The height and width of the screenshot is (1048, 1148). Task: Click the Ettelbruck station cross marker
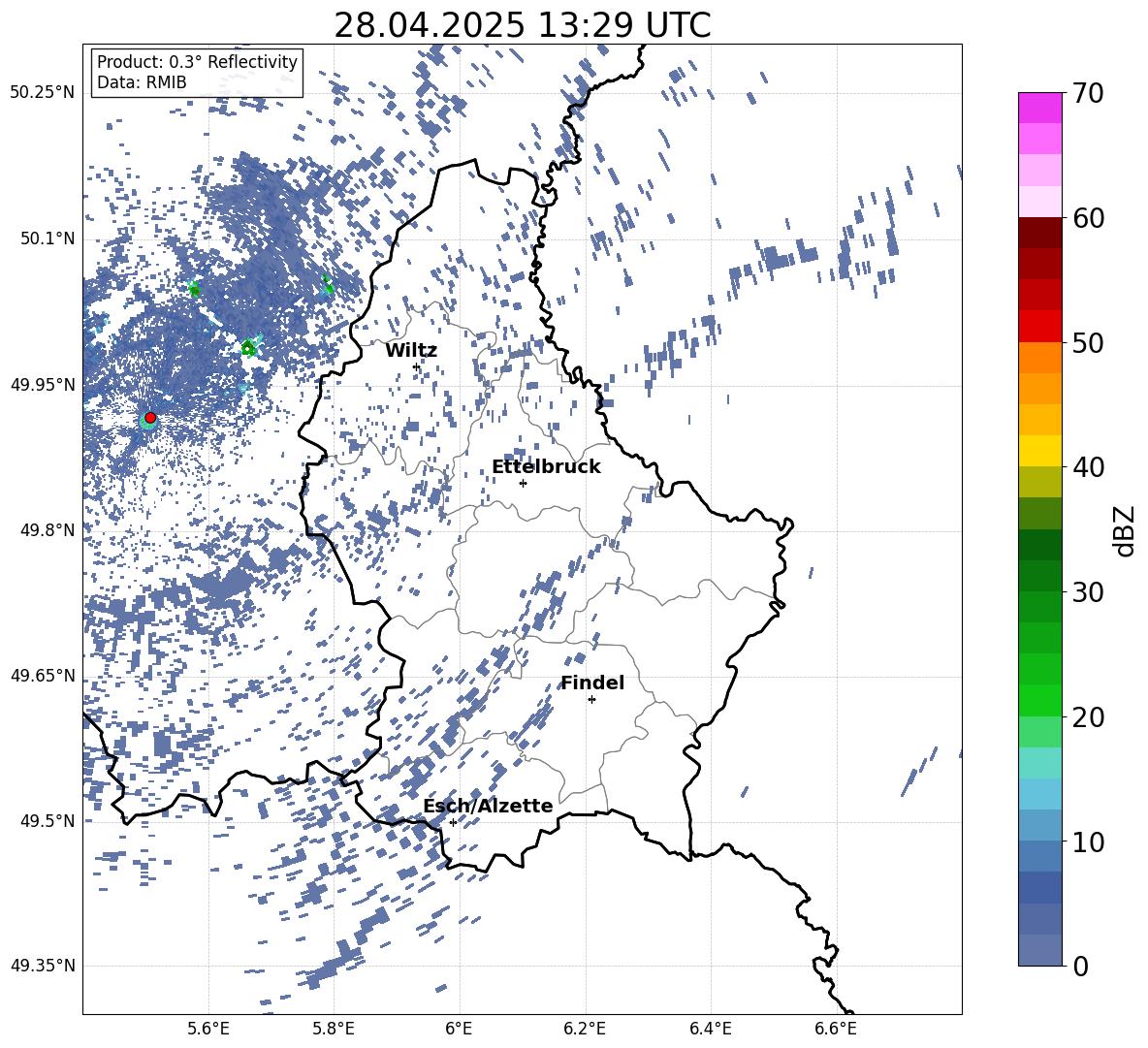(x=523, y=483)
